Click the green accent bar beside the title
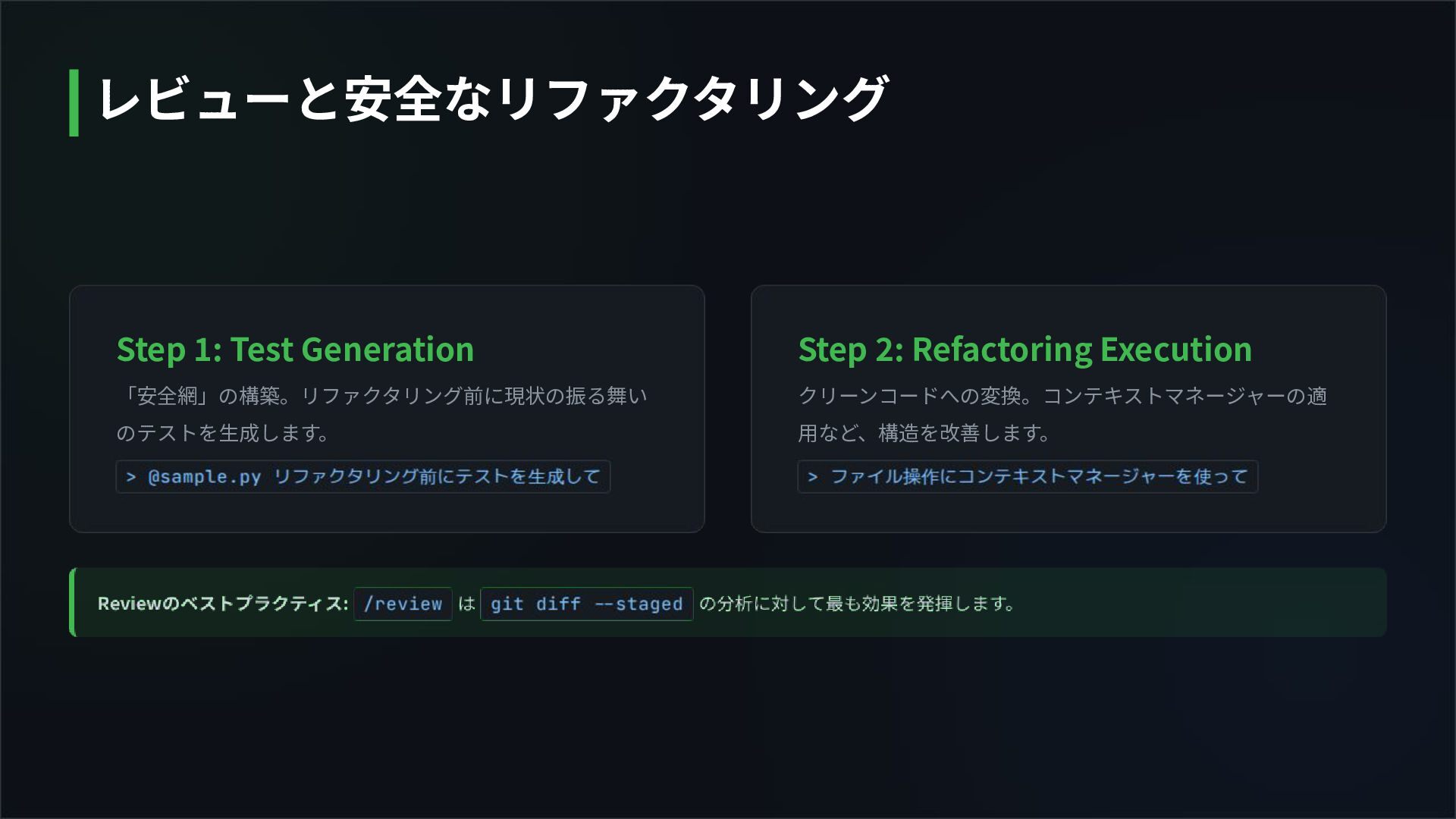 74,103
